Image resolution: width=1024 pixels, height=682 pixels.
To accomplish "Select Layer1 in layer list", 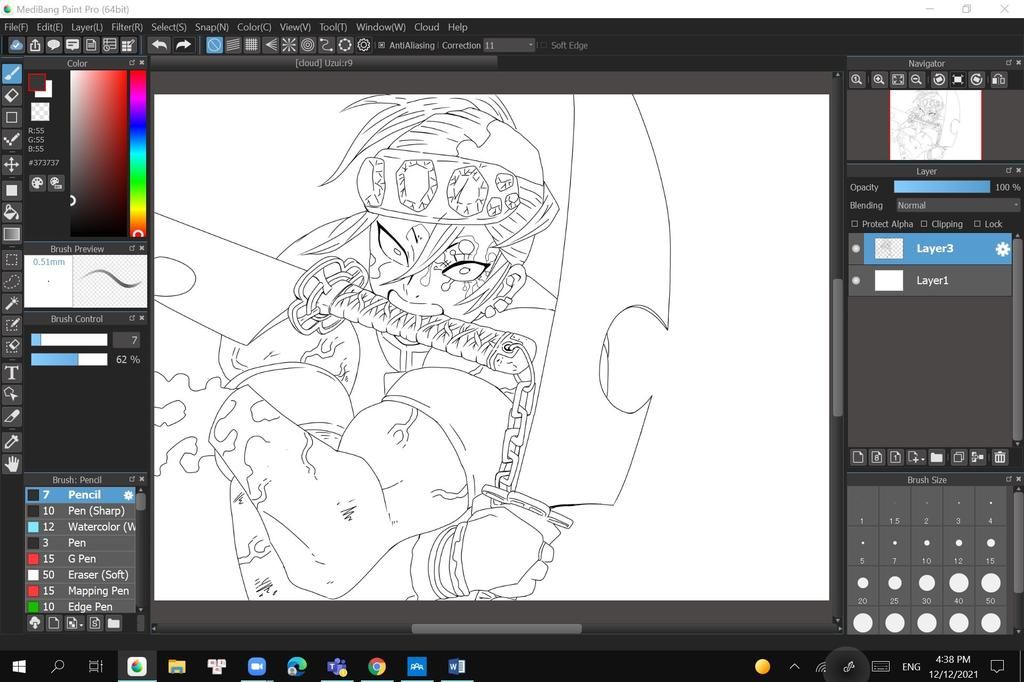I will (930, 280).
